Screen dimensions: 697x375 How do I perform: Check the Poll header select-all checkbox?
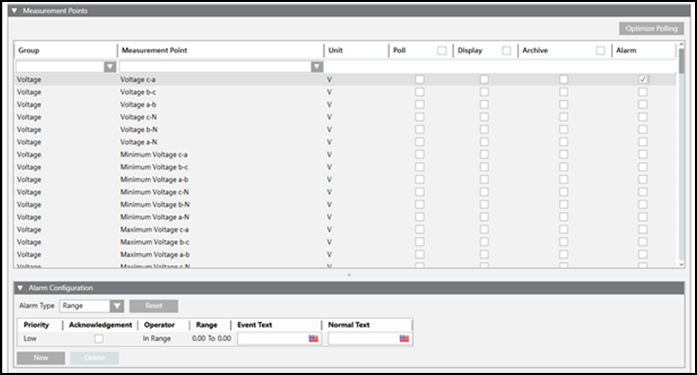tap(442, 50)
